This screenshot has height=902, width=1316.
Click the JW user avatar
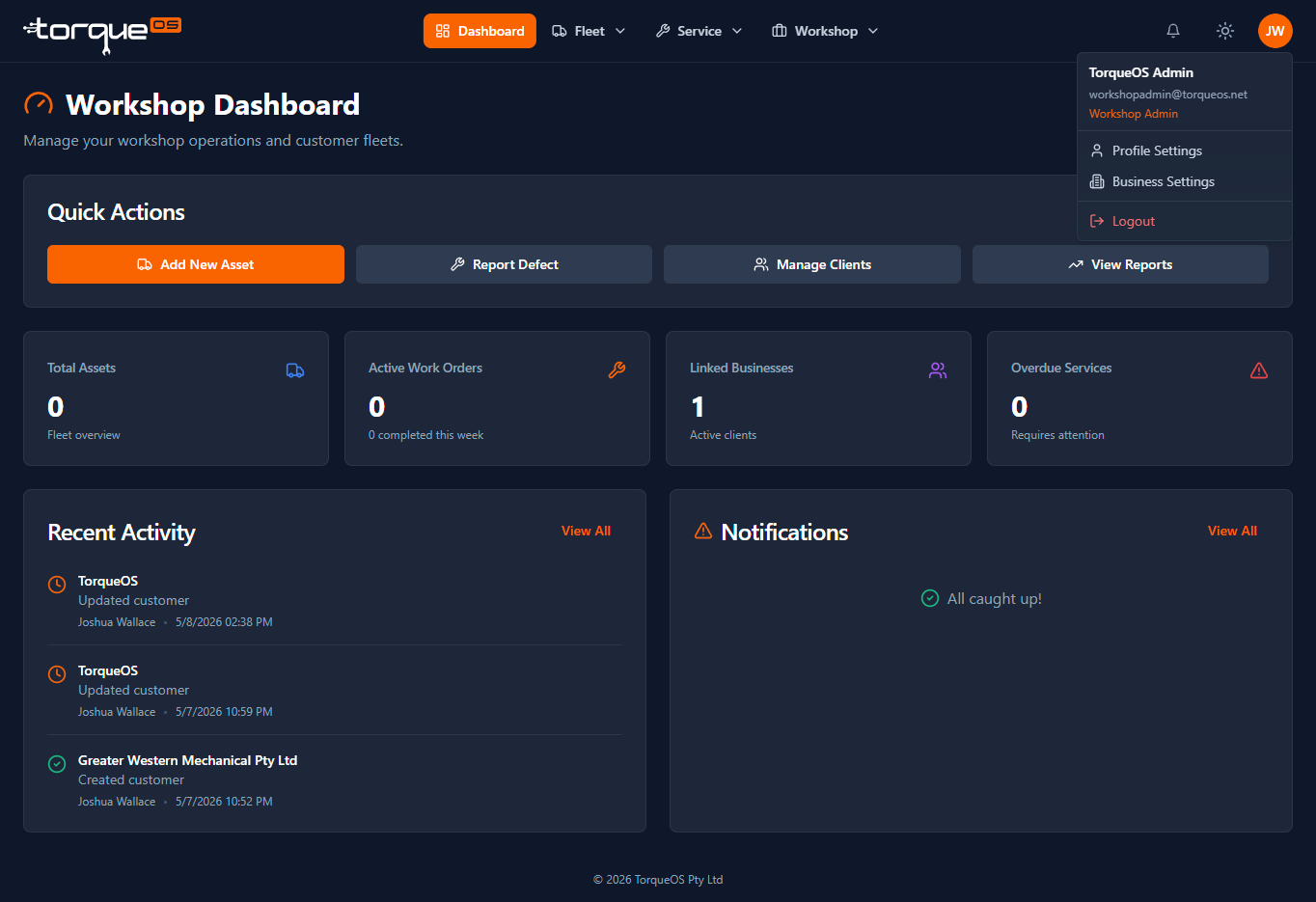(1275, 31)
